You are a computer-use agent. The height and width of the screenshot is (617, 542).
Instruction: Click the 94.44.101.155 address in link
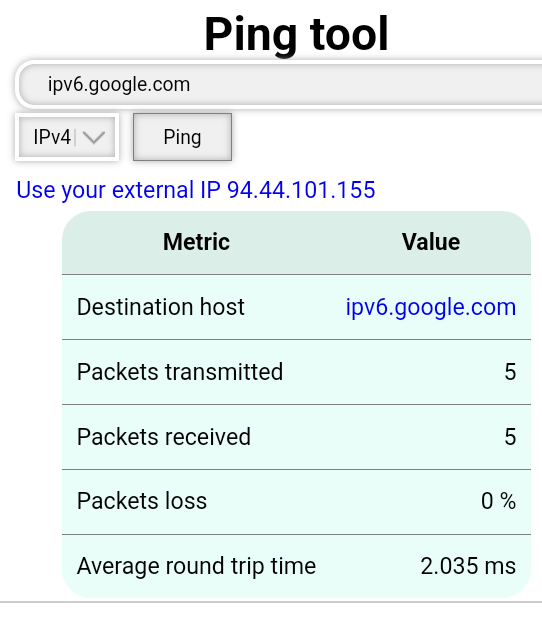coord(301,190)
